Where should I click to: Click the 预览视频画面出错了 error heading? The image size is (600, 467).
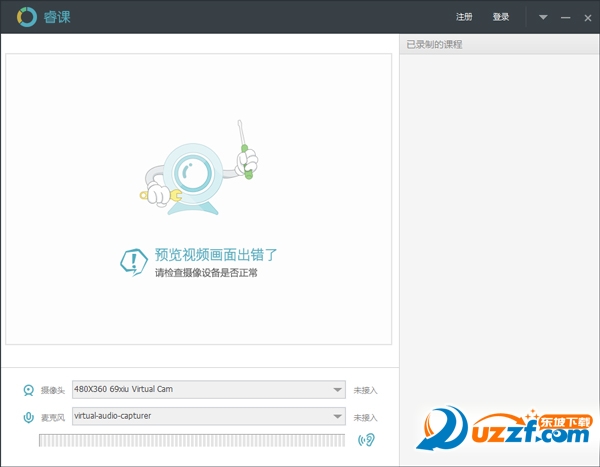click(216, 255)
